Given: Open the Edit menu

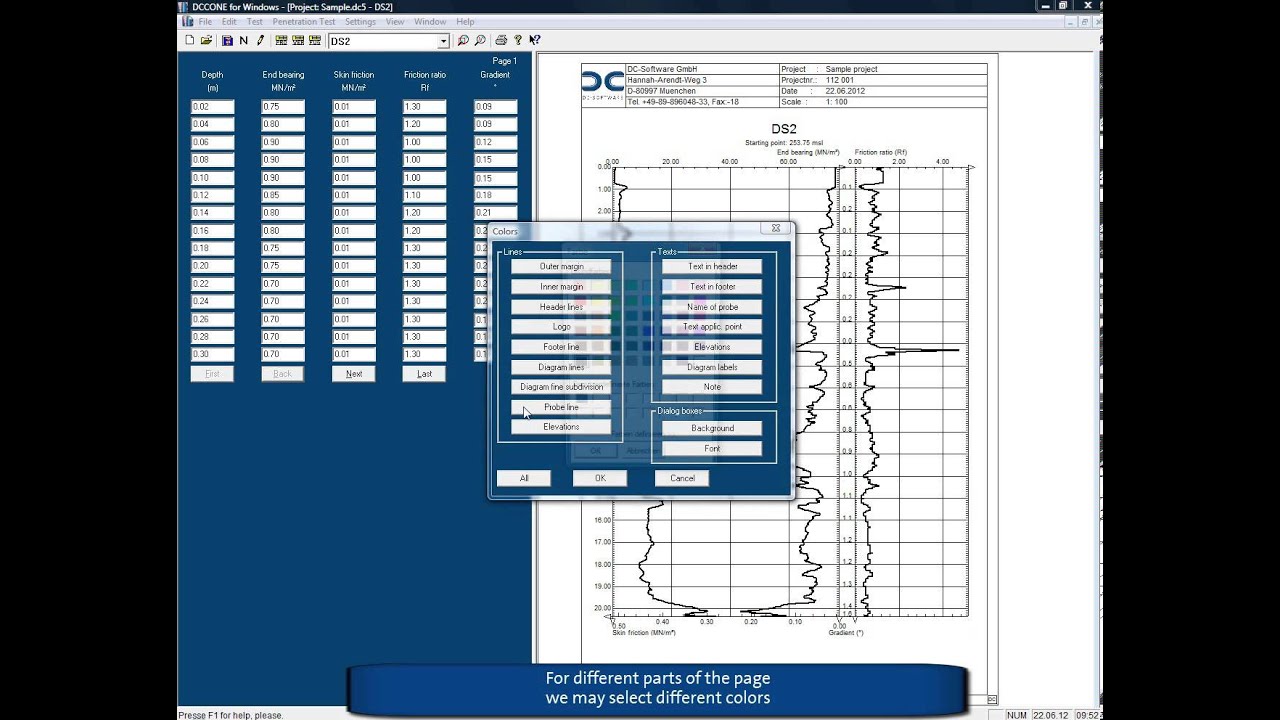Looking at the screenshot, I should 230,22.
